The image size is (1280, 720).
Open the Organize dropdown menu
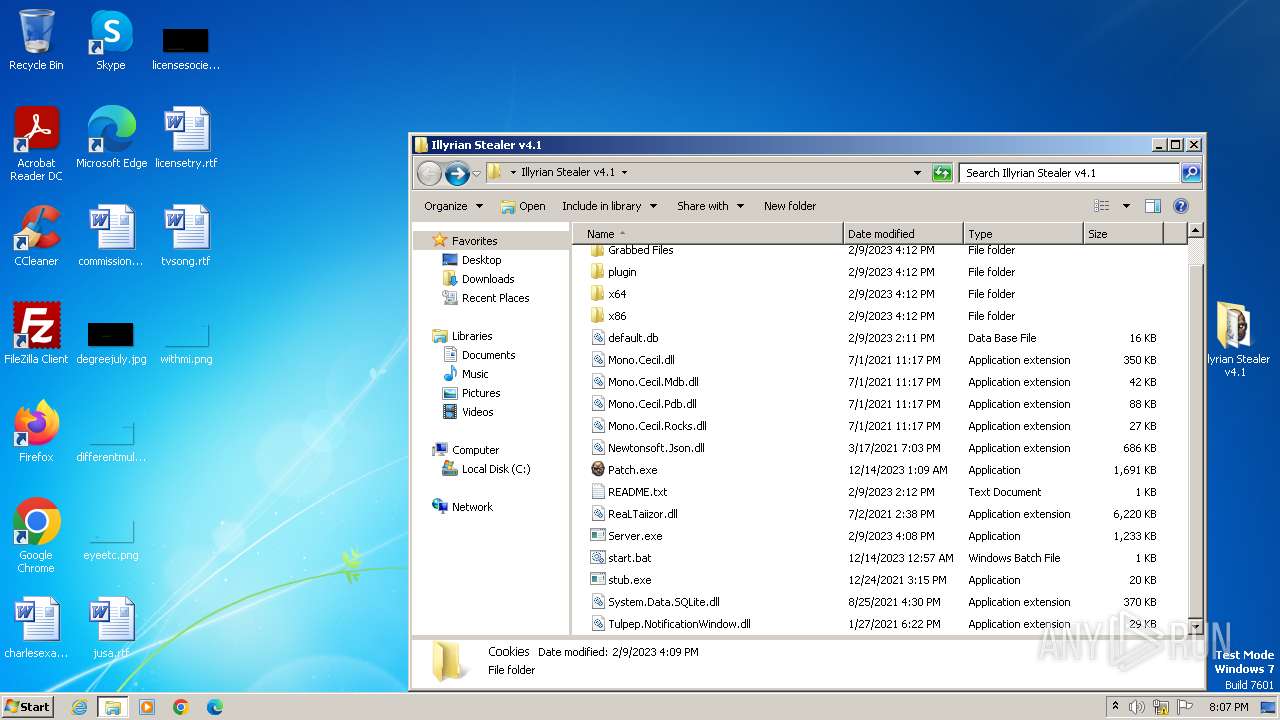(x=453, y=206)
